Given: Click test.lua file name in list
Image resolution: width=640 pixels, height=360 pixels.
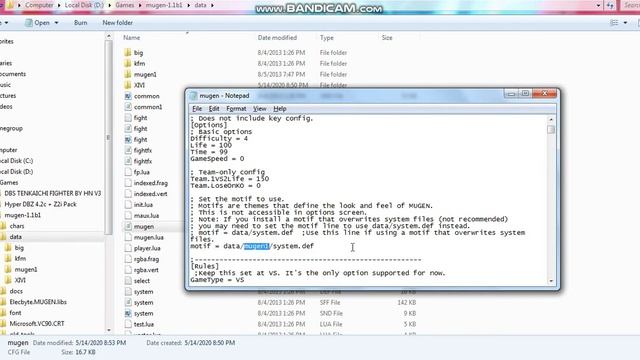Looking at the screenshot, I should [144, 324].
